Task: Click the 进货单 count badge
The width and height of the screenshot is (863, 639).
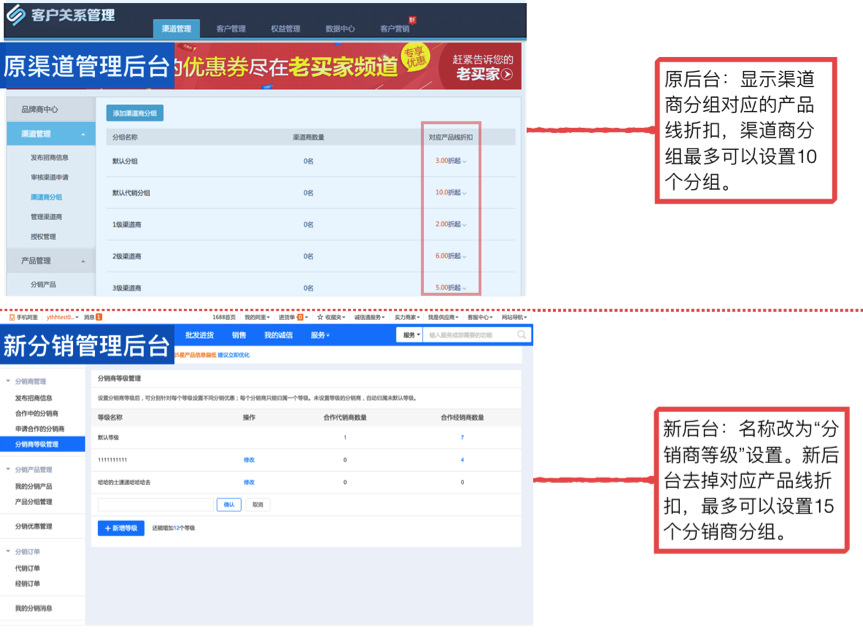Action: click(301, 317)
